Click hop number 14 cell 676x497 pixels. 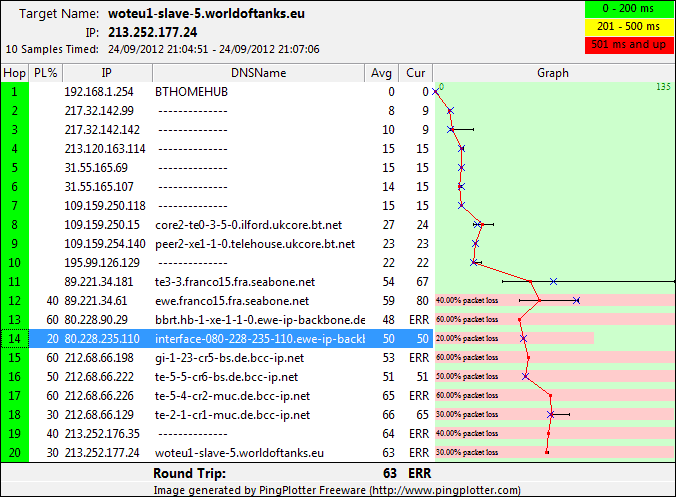coord(15,339)
